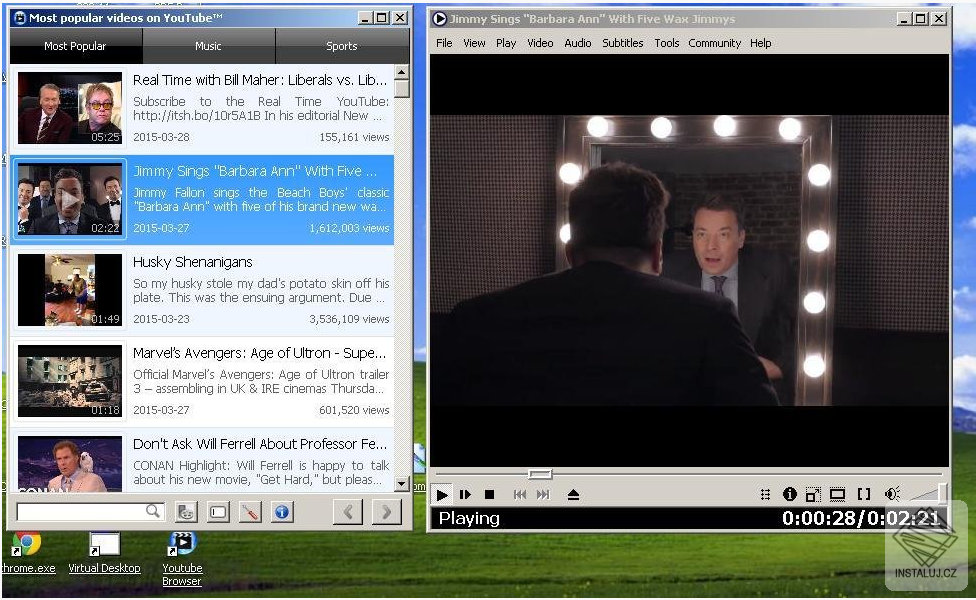Open Virtual Desktop shortcut

[104, 553]
